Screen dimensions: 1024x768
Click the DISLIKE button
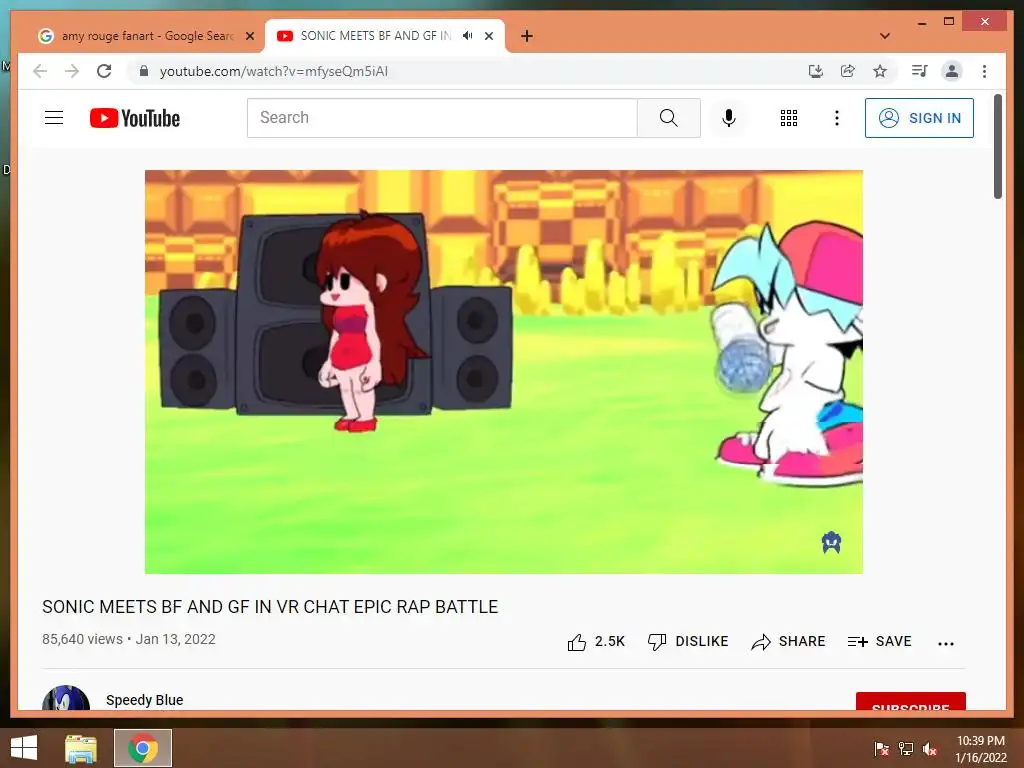688,642
